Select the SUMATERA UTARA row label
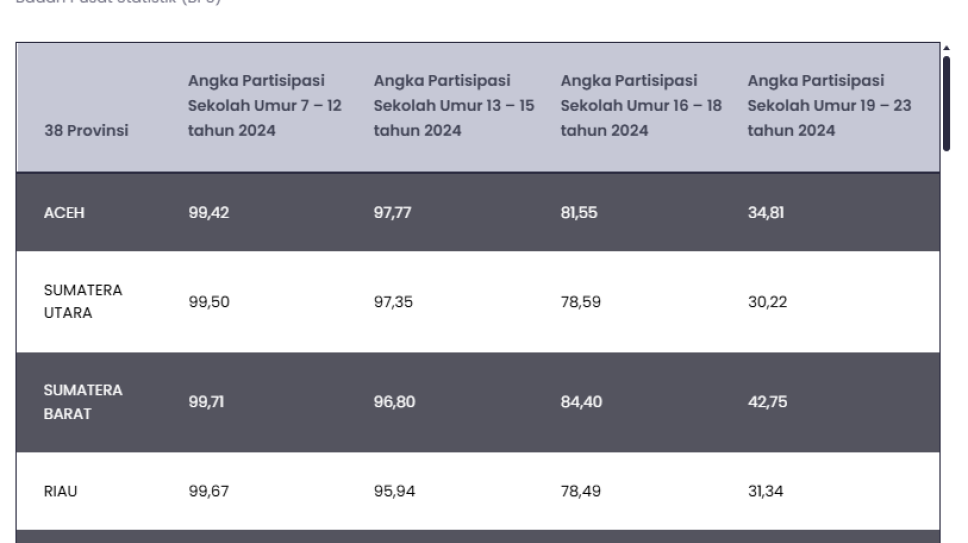 (x=83, y=301)
